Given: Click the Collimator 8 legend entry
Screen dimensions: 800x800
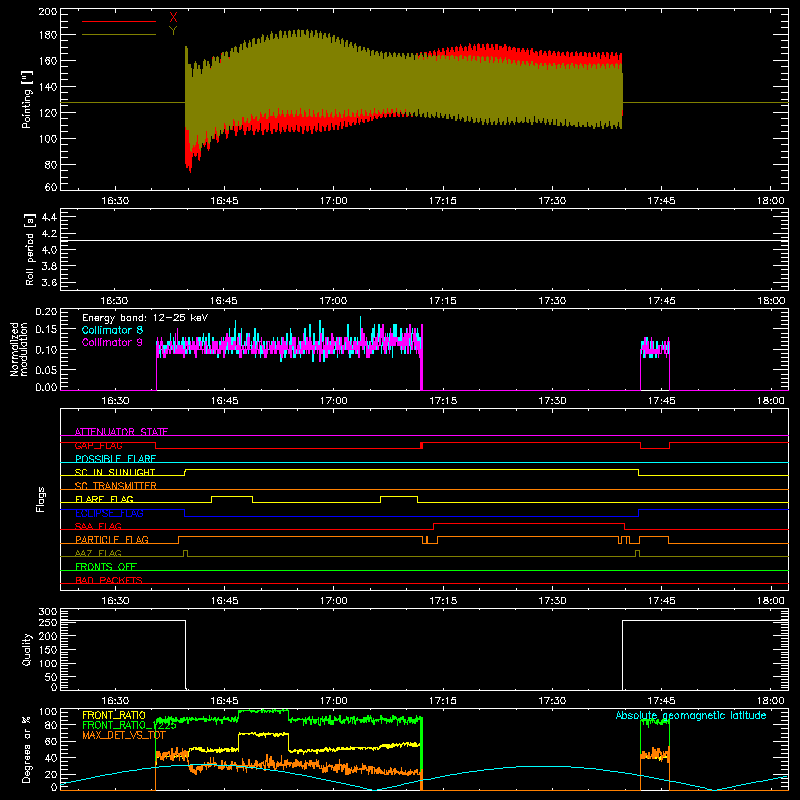Looking at the screenshot, I should [x=112, y=330].
